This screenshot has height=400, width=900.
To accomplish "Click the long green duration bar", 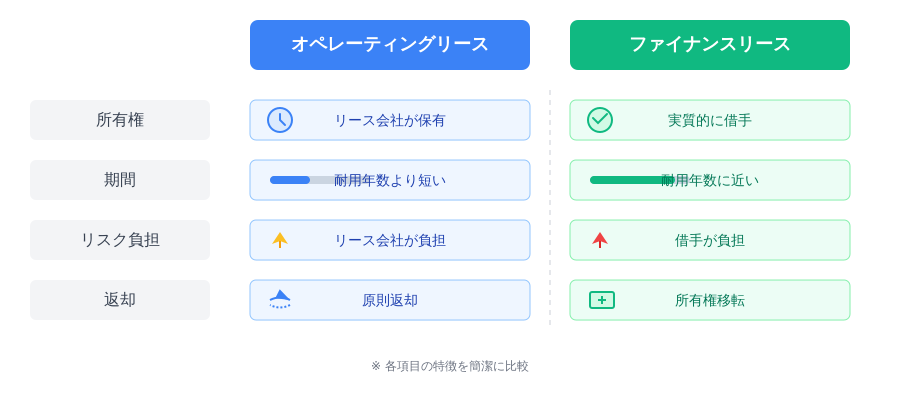I will point(630,180).
